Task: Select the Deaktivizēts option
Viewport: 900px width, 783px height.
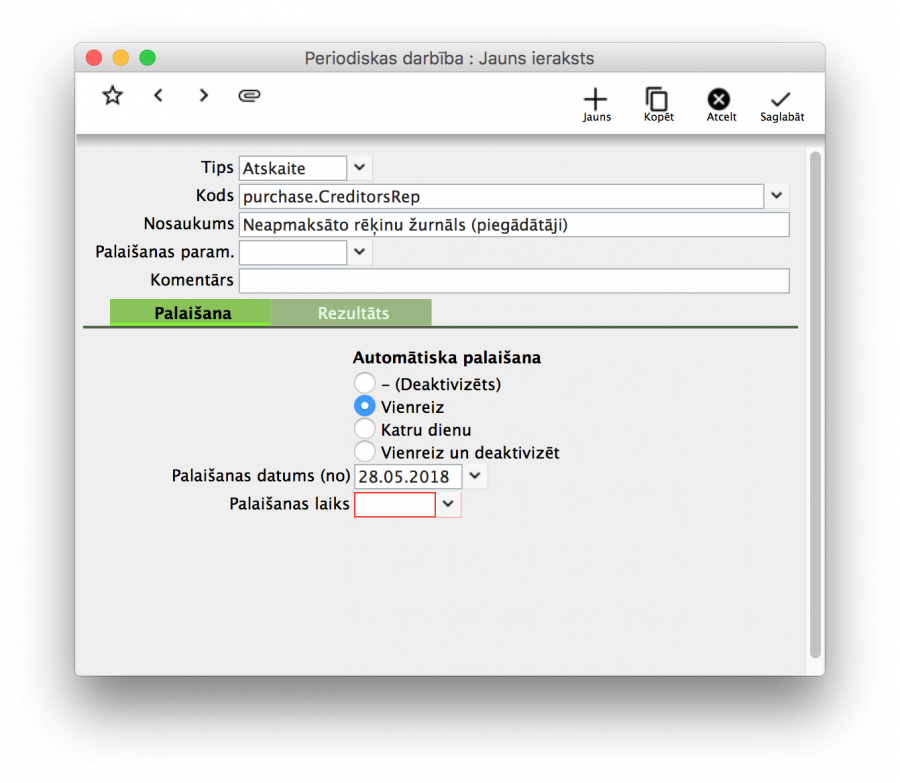Action: 365,383
